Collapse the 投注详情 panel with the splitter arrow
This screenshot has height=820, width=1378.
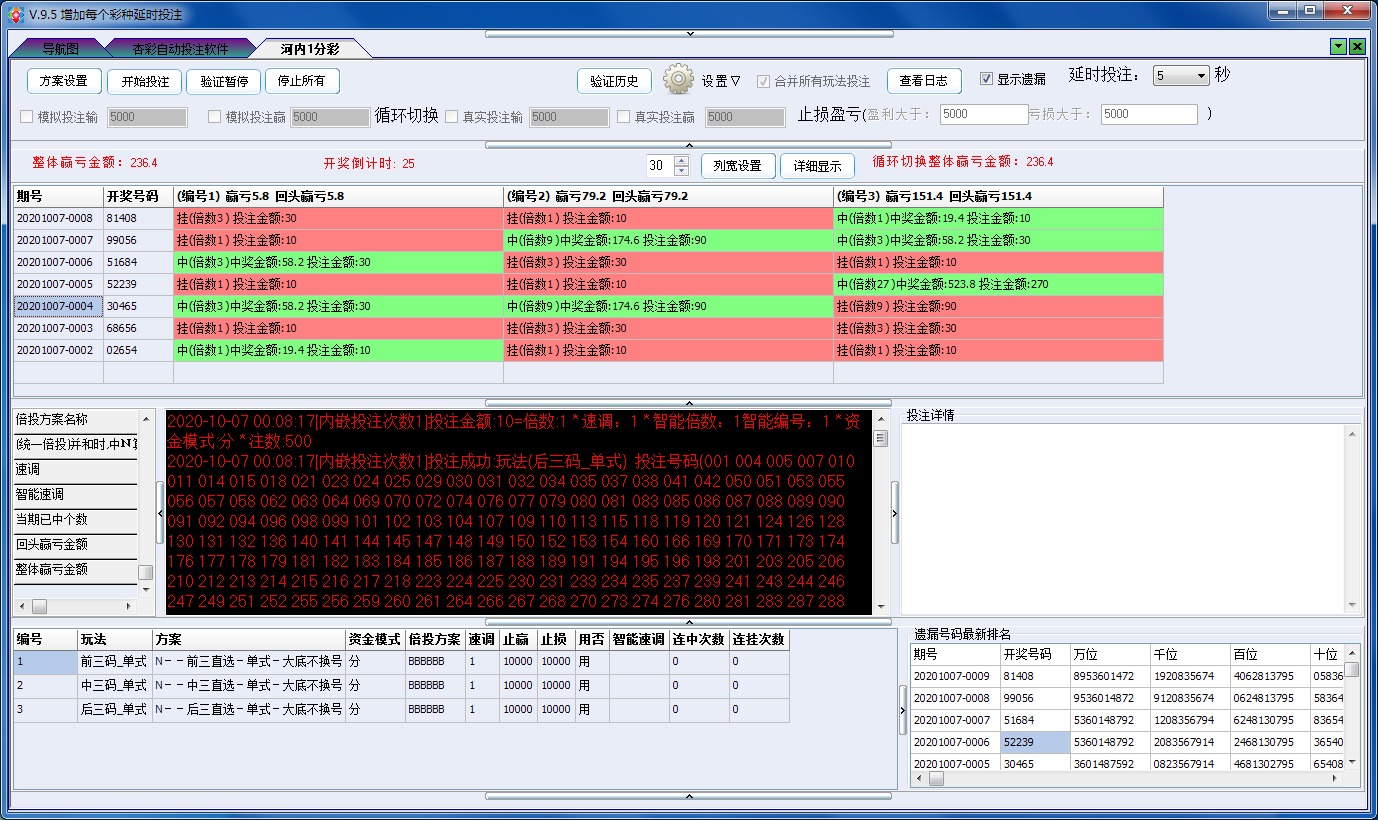pyautogui.click(x=894, y=513)
